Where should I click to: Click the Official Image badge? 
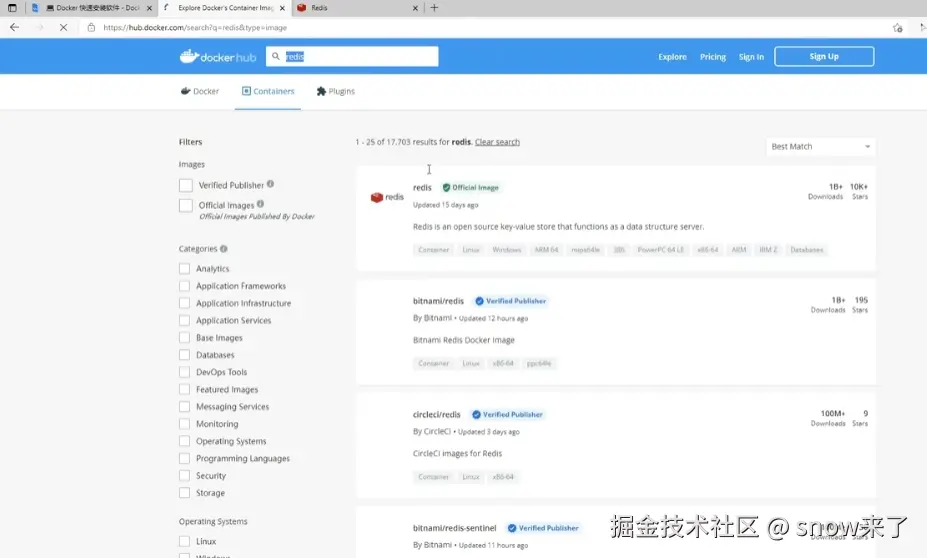tap(471, 187)
